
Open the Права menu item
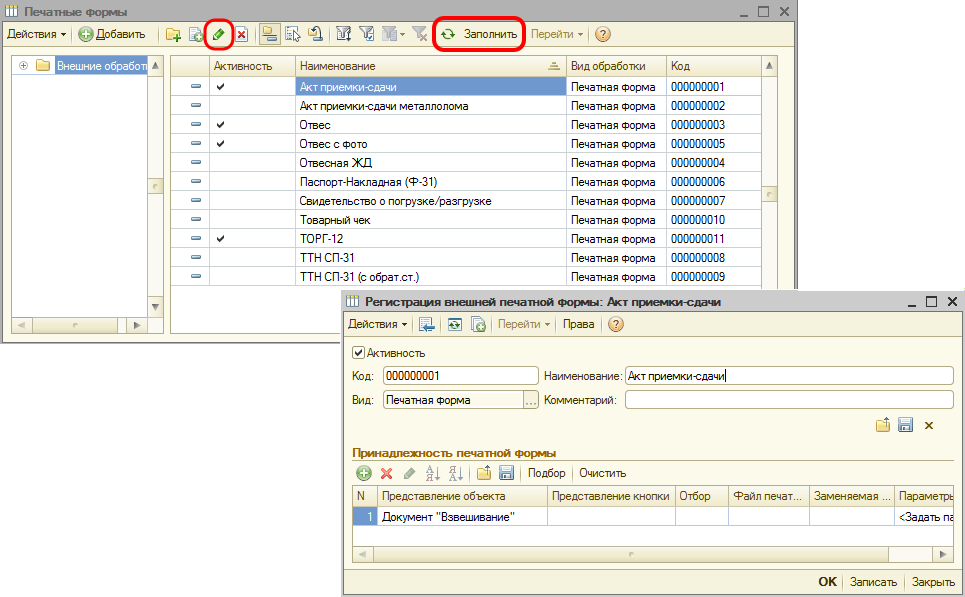[x=578, y=324]
